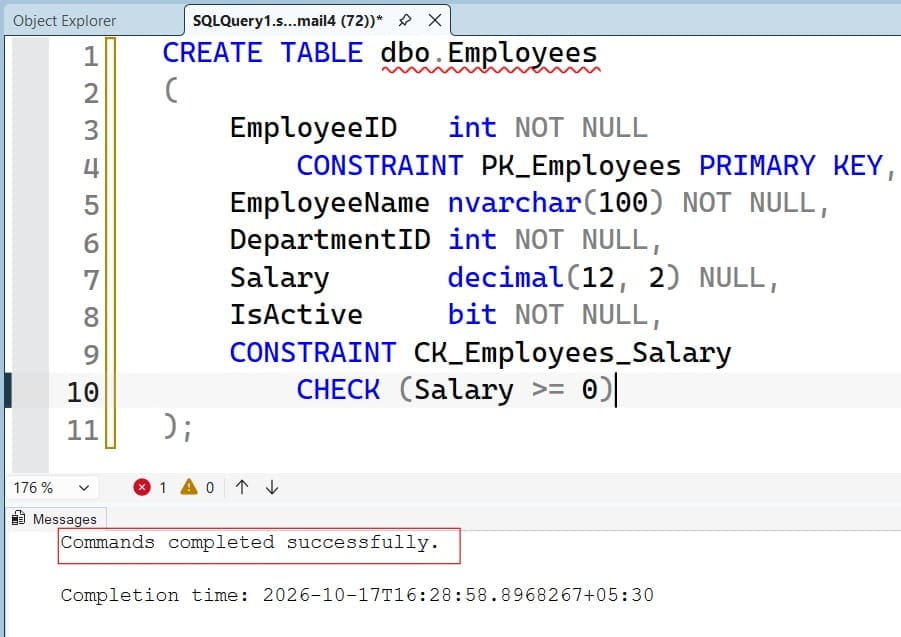Click the yellow warning count icon
Screen dimensions: 901x637
(188, 487)
